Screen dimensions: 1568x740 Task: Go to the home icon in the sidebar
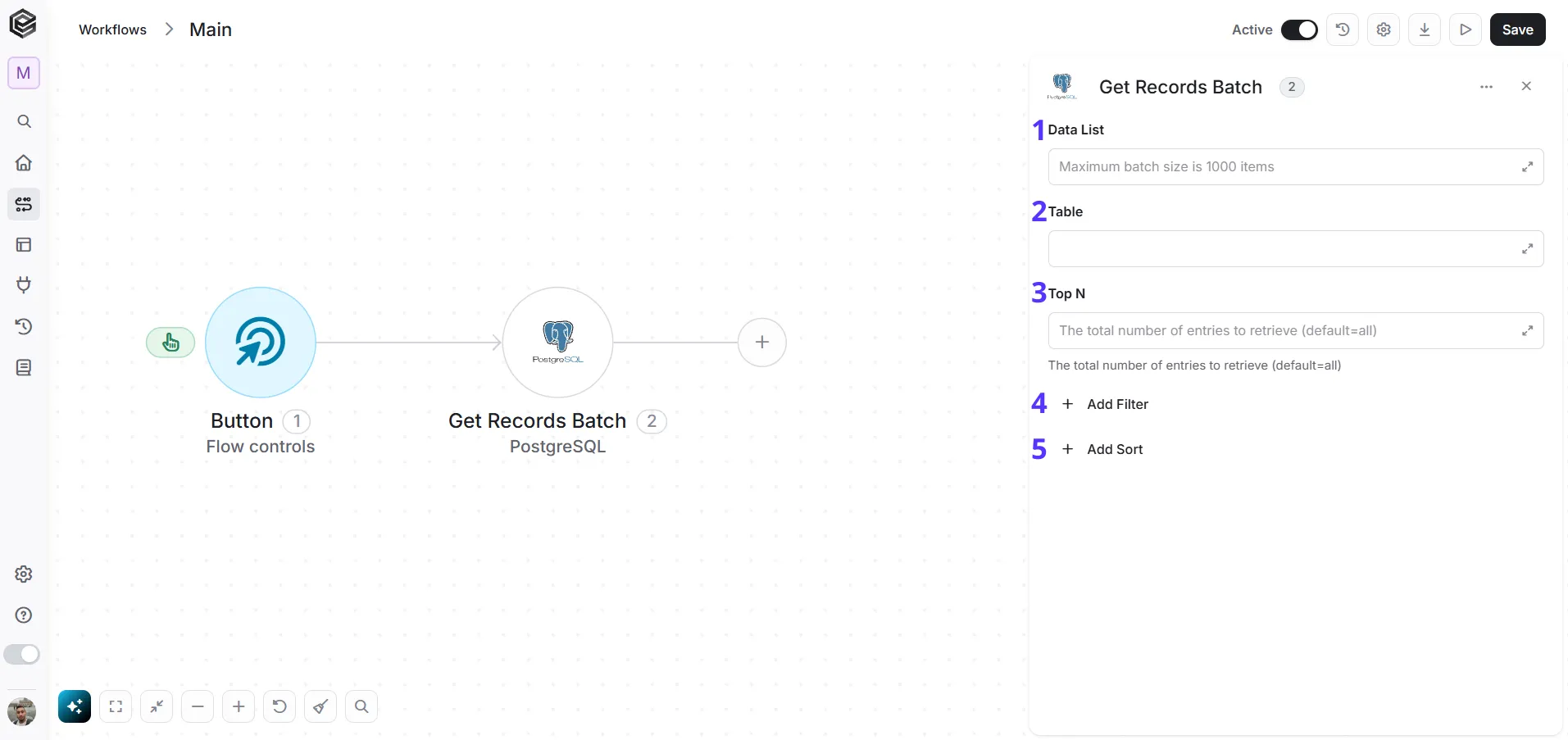coord(24,162)
